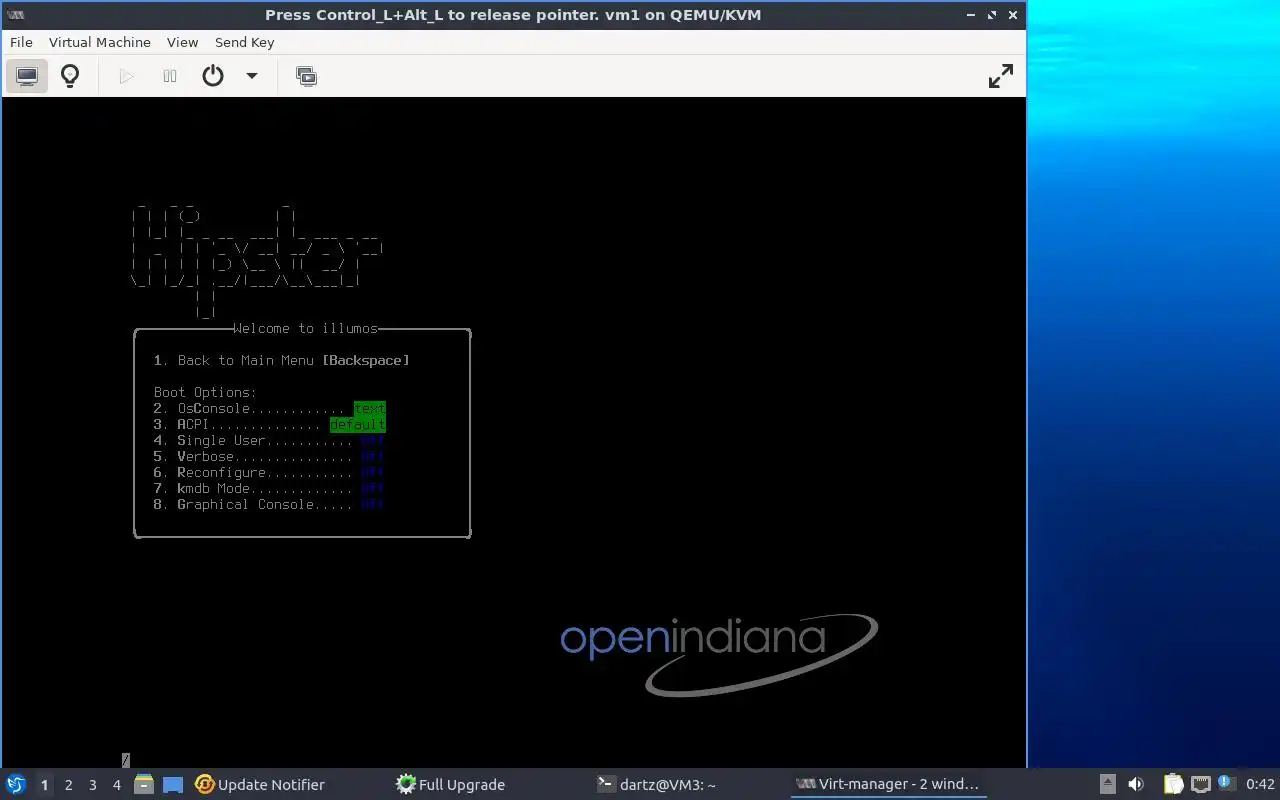
Task: Open the LXQt application menu
Action: pyautogui.click(x=16, y=784)
